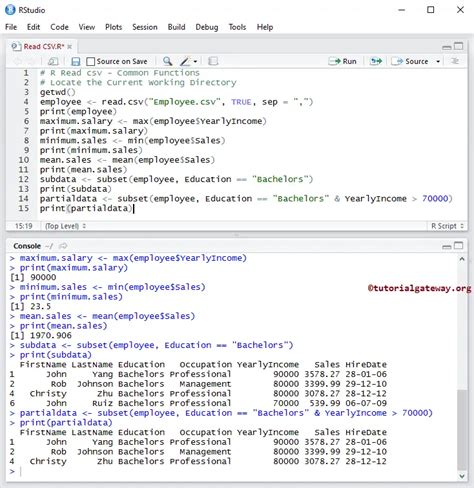
Task: Open the console working directory arrow
Action: tap(63, 246)
